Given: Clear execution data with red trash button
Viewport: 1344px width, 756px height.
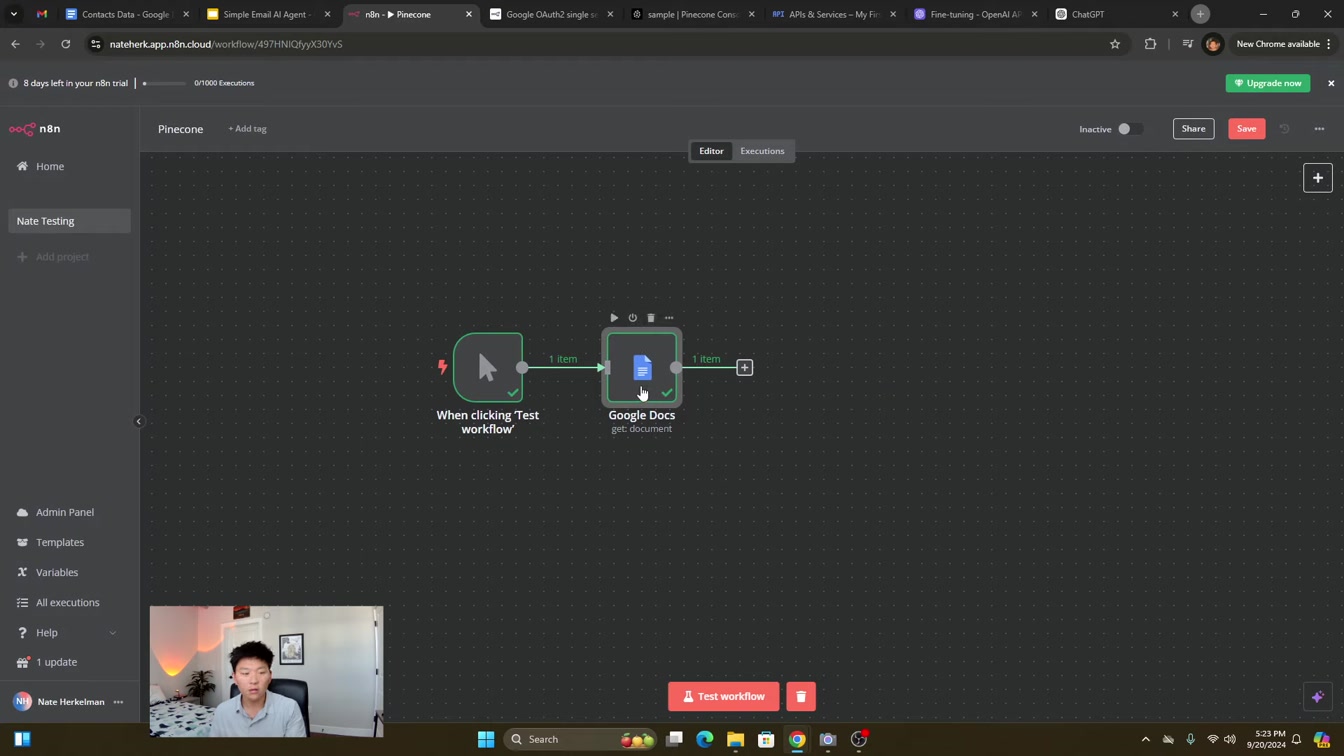Looking at the screenshot, I should (x=801, y=697).
